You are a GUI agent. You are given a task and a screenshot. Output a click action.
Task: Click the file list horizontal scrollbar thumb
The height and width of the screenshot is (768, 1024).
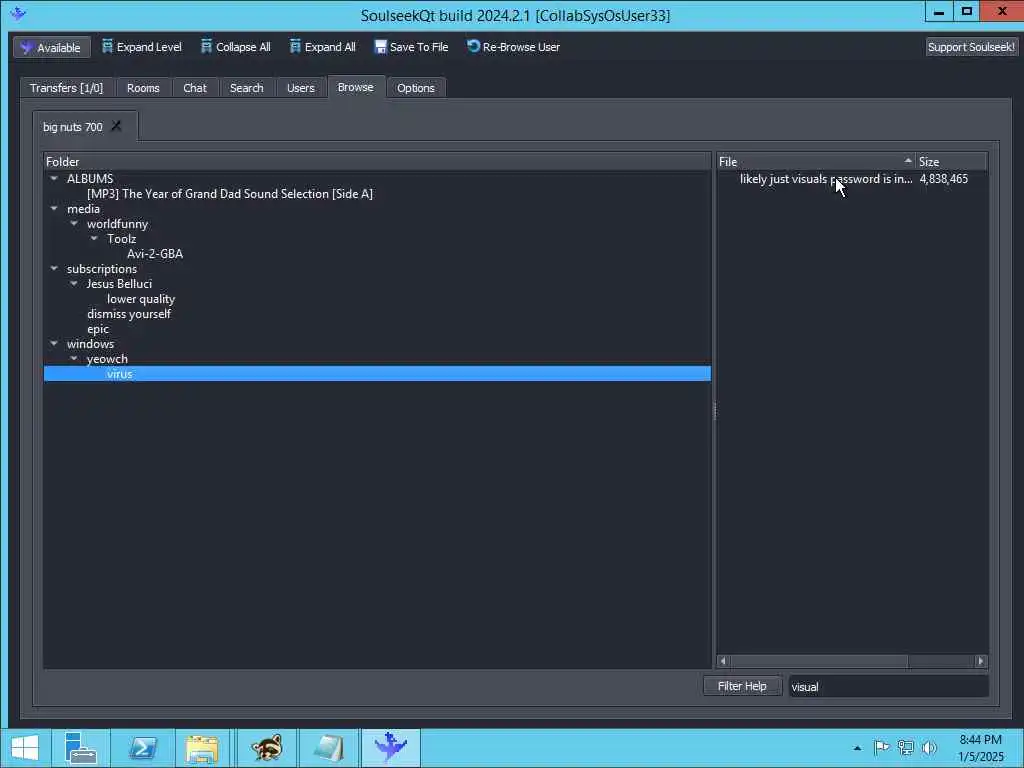pyautogui.click(x=818, y=661)
